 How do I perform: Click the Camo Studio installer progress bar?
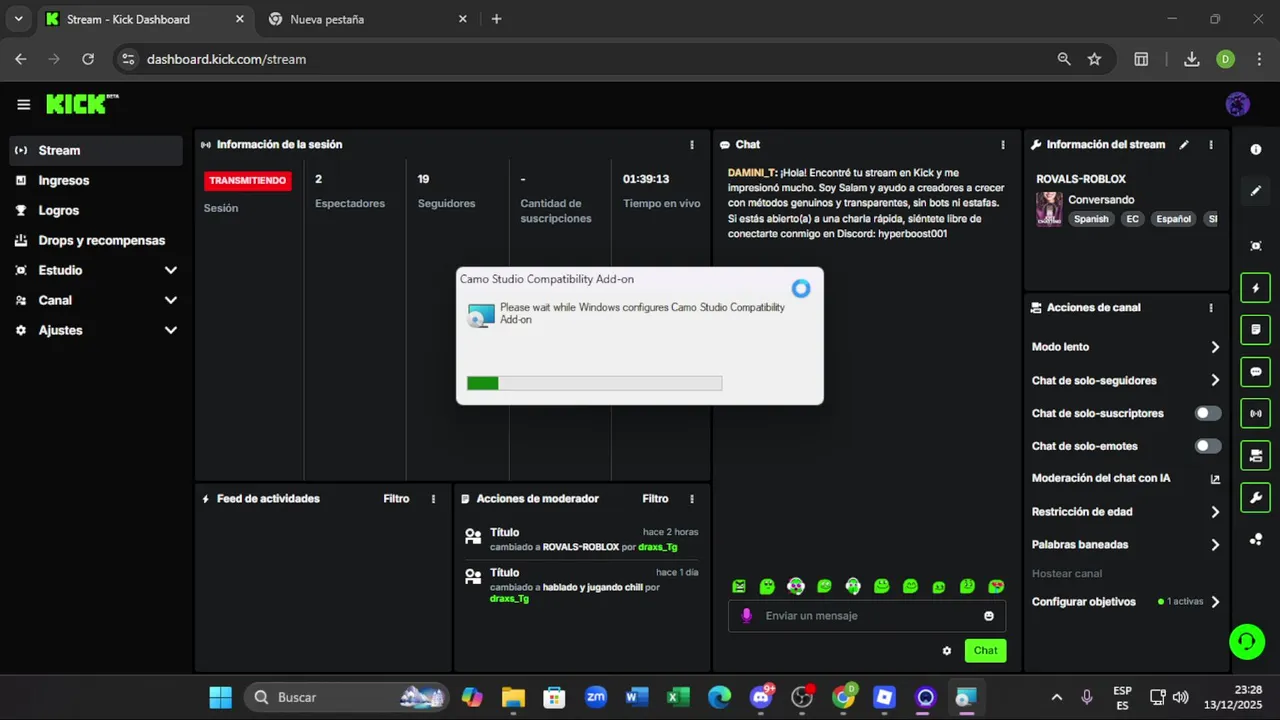[x=594, y=383]
